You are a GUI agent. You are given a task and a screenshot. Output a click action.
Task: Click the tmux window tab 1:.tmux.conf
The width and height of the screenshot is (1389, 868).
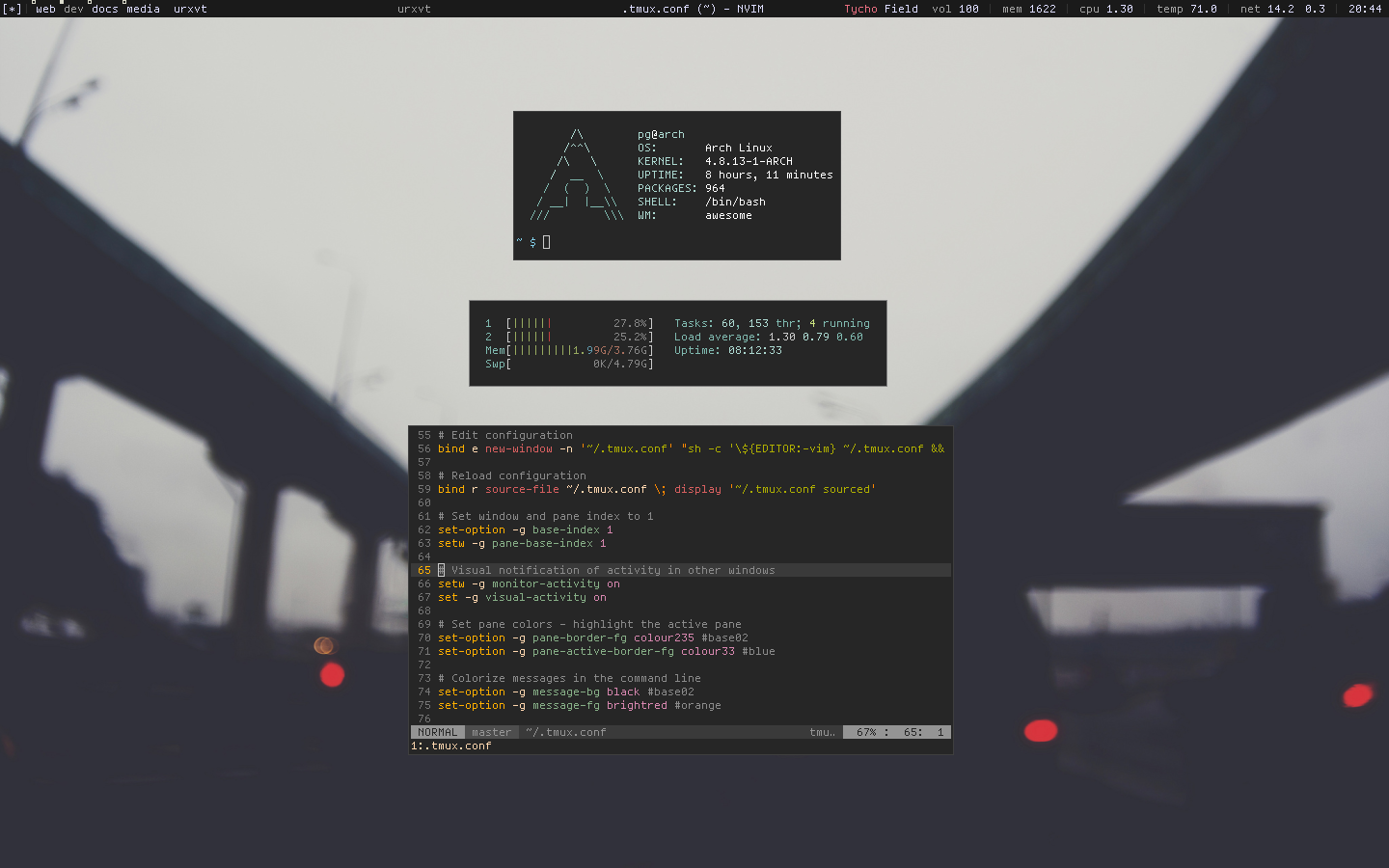(451, 746)
